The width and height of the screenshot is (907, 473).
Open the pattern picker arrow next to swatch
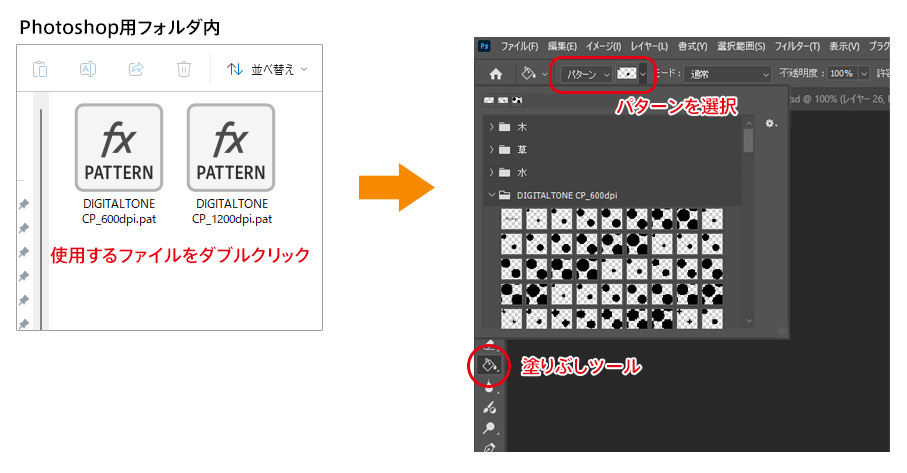pyautogui.click(x=643, y=74)
